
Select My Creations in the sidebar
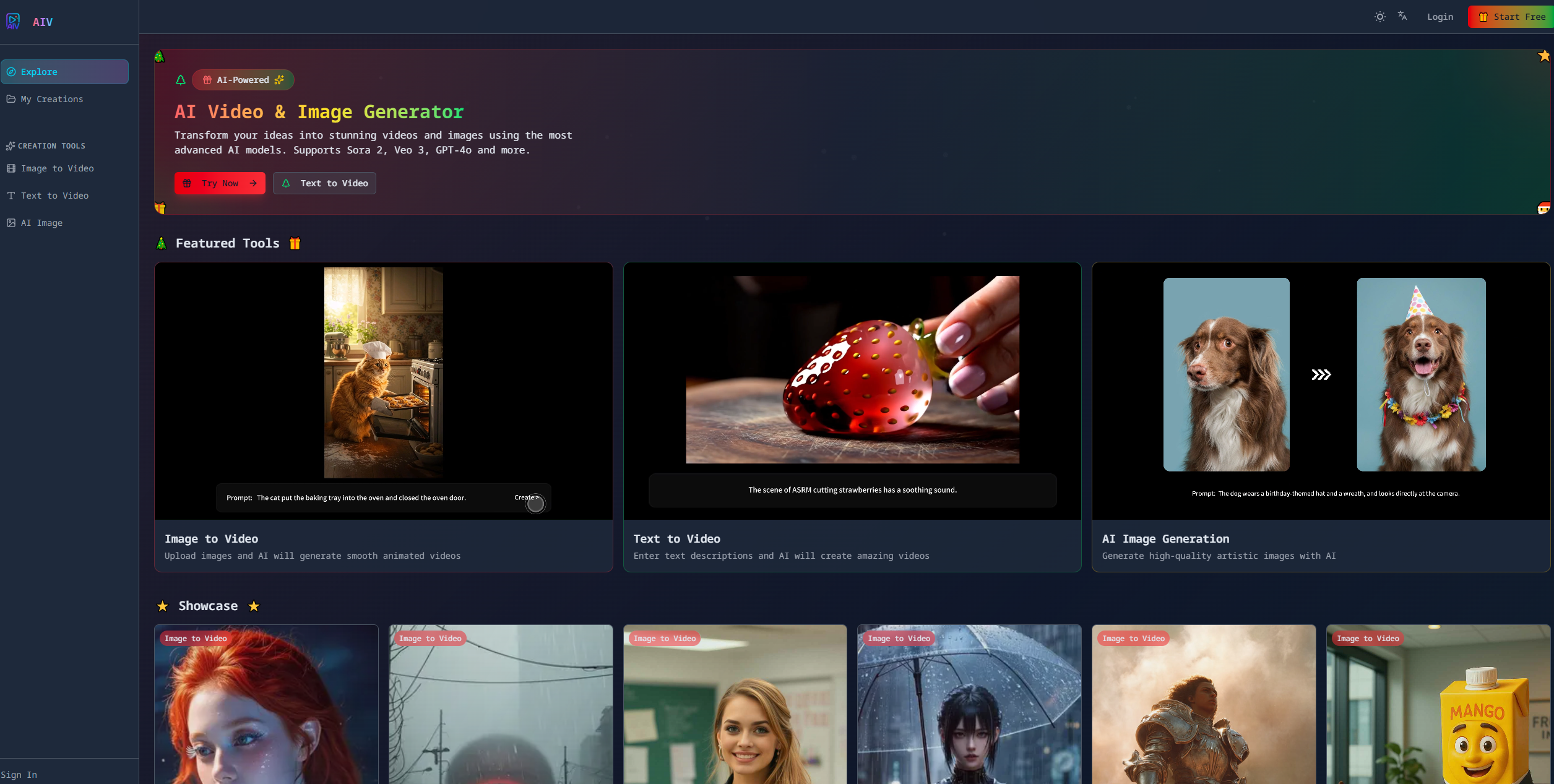click(x=51, y=99)
